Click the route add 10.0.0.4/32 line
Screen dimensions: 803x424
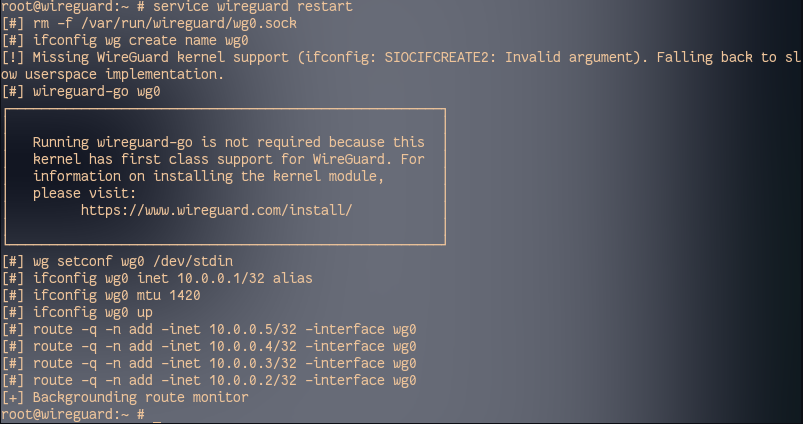point(224,346)
